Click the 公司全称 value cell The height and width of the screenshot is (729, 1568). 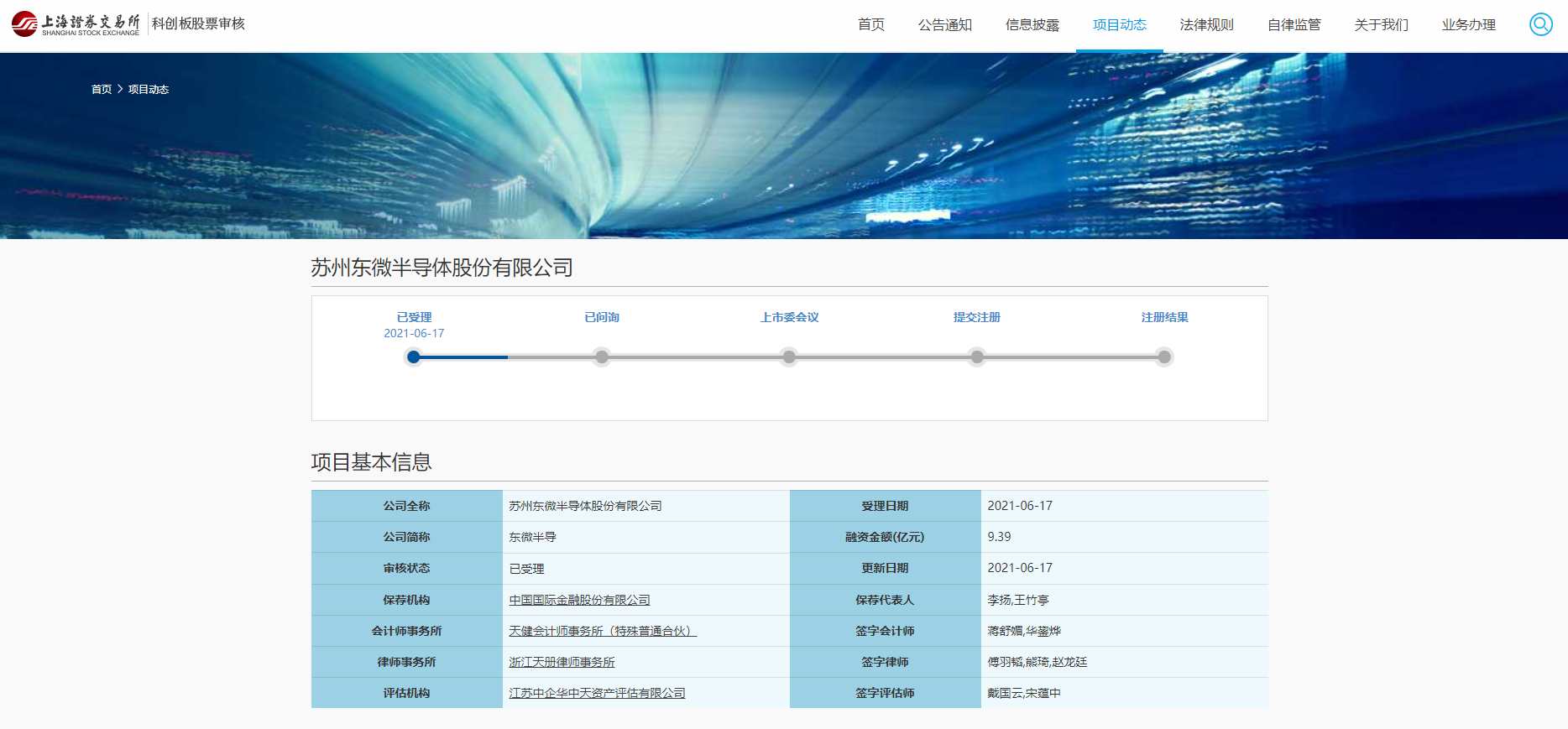coord(645,506)
